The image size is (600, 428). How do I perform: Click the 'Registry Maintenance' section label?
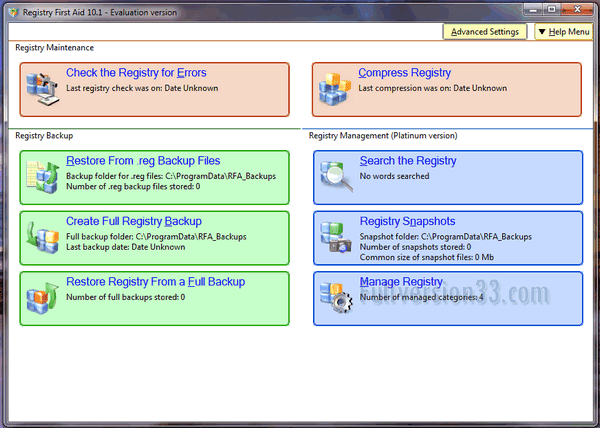pyautogui.click(x=54, y=48)
